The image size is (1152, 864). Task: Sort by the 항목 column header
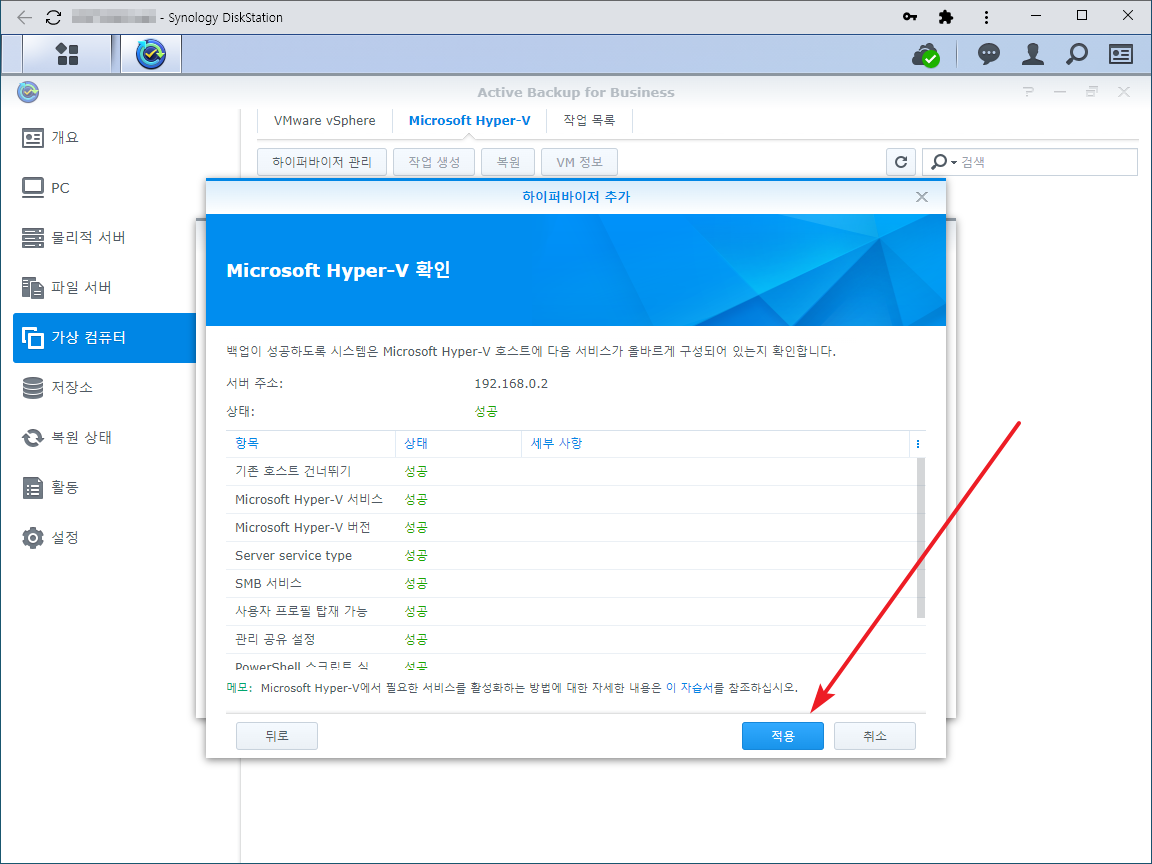[x=311, y=443]
